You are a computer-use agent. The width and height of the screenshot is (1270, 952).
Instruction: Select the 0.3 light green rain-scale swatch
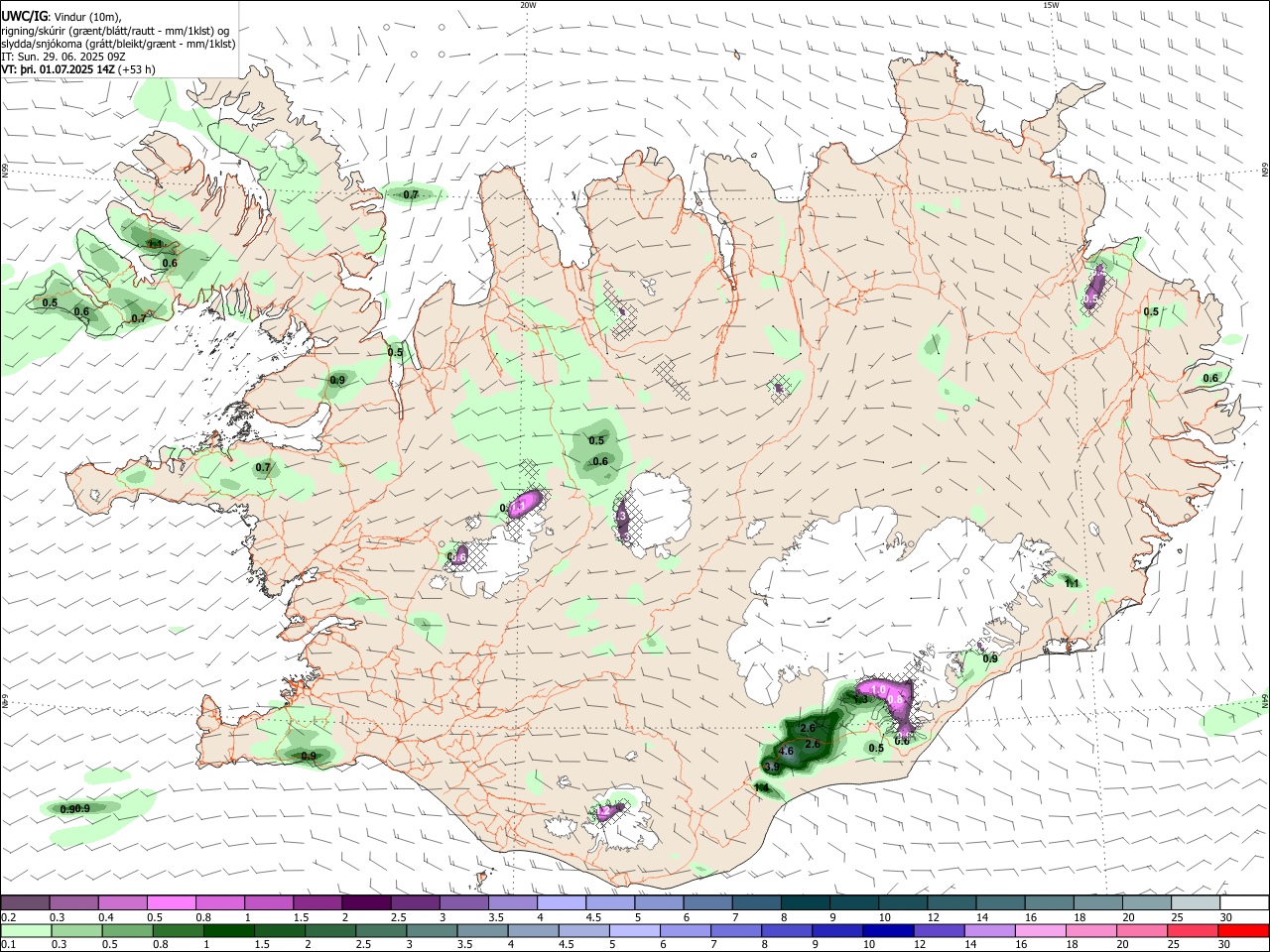tap(76, 930)
